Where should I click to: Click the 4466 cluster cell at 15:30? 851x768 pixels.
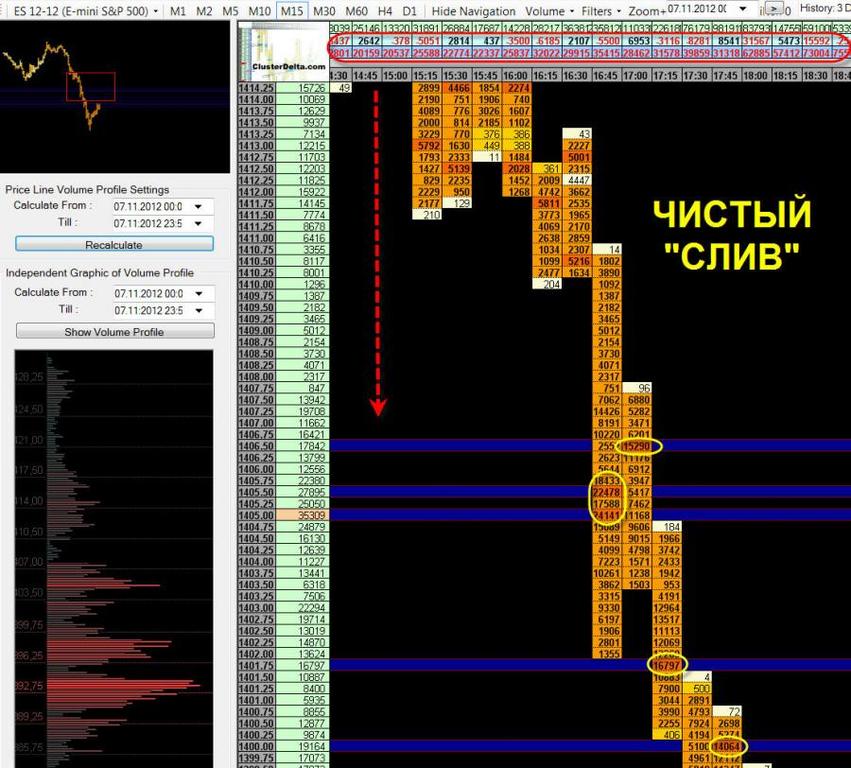457,88
